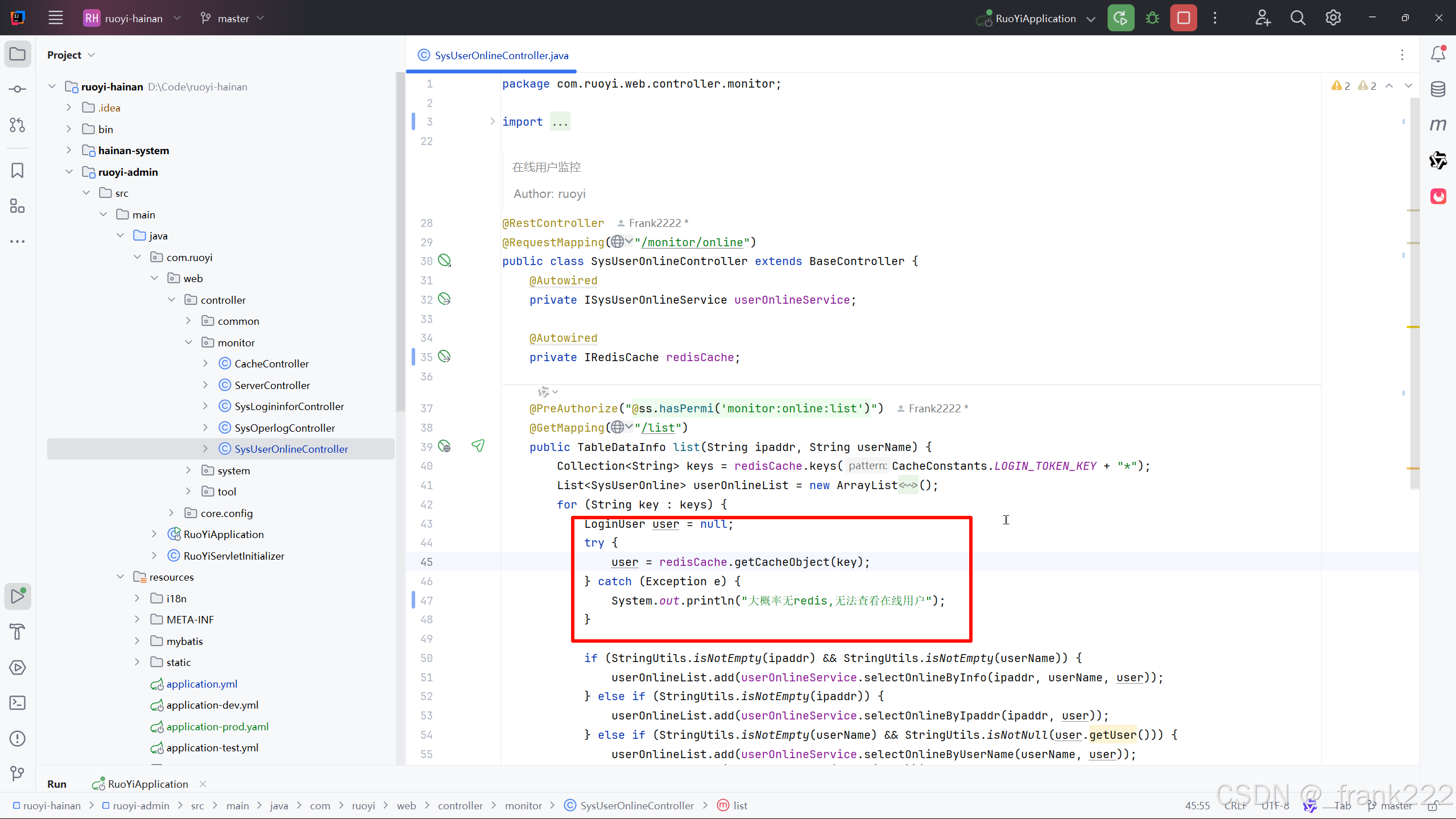This screenshot has height=819, width=1456.
Task: Open the Notifications bell icon
Action: point(1438,54)
